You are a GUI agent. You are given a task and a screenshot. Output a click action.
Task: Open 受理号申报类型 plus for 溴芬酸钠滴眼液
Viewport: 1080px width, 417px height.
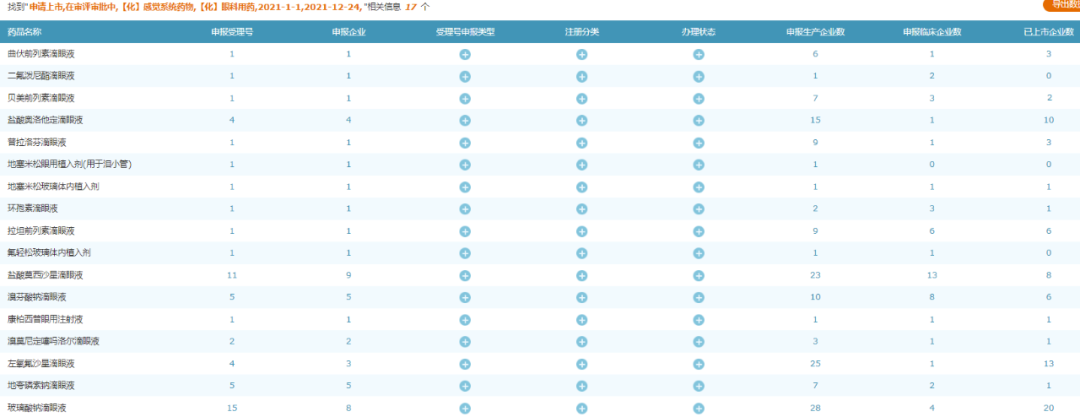pyautogui.click(x=465, y=298)
